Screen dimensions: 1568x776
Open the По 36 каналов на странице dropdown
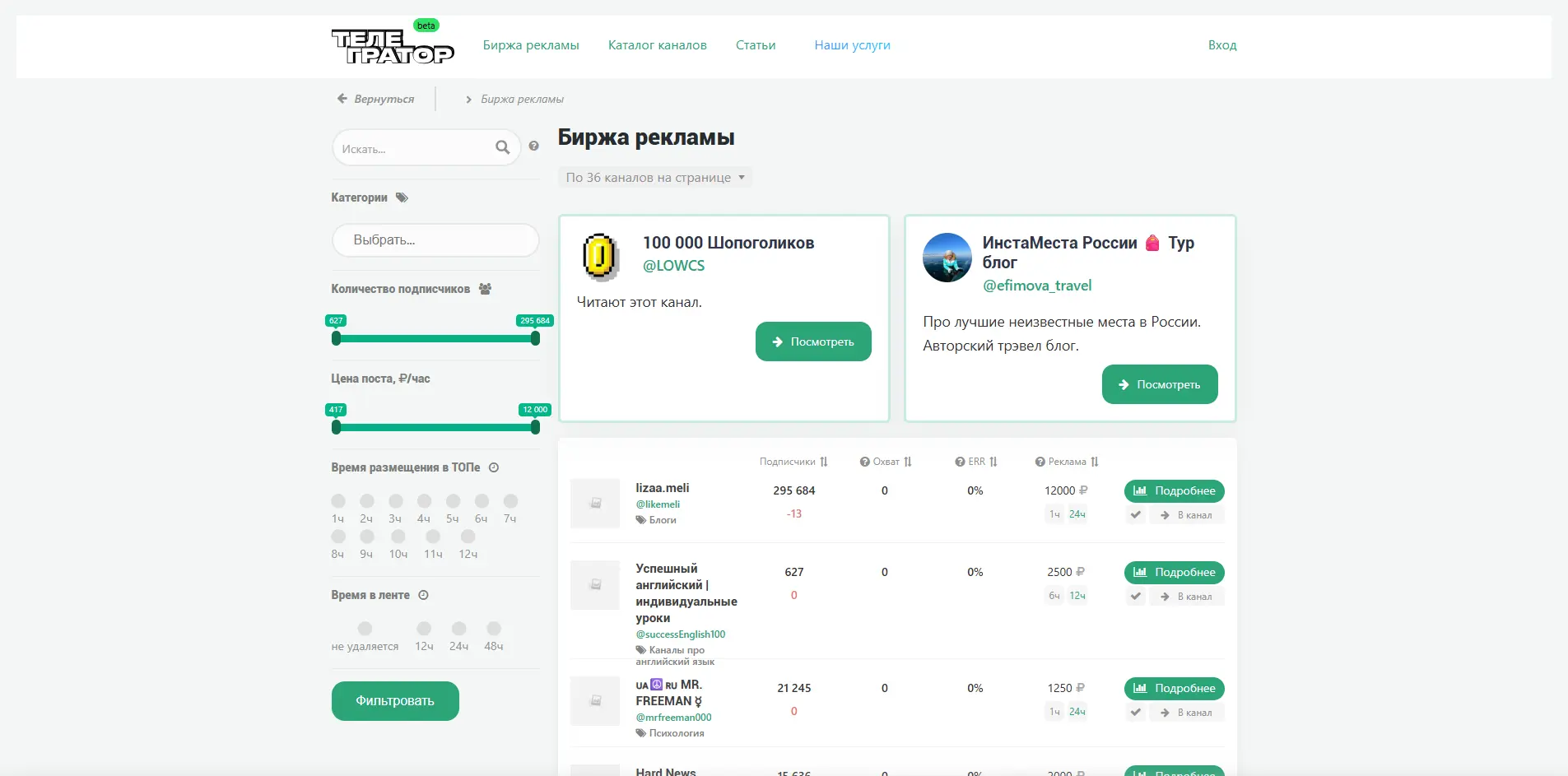(x=654, y=177)
